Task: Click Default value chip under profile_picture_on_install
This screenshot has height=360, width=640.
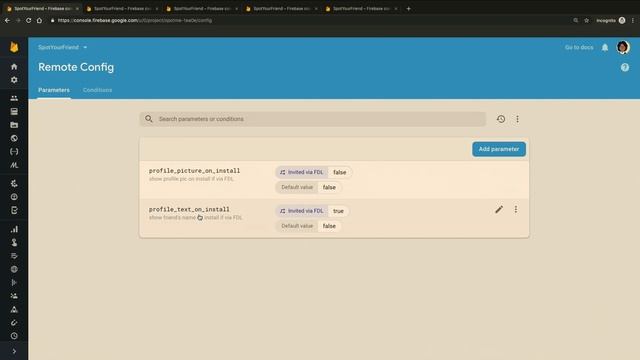Action: pyautogui.click(x=297, y=187)
